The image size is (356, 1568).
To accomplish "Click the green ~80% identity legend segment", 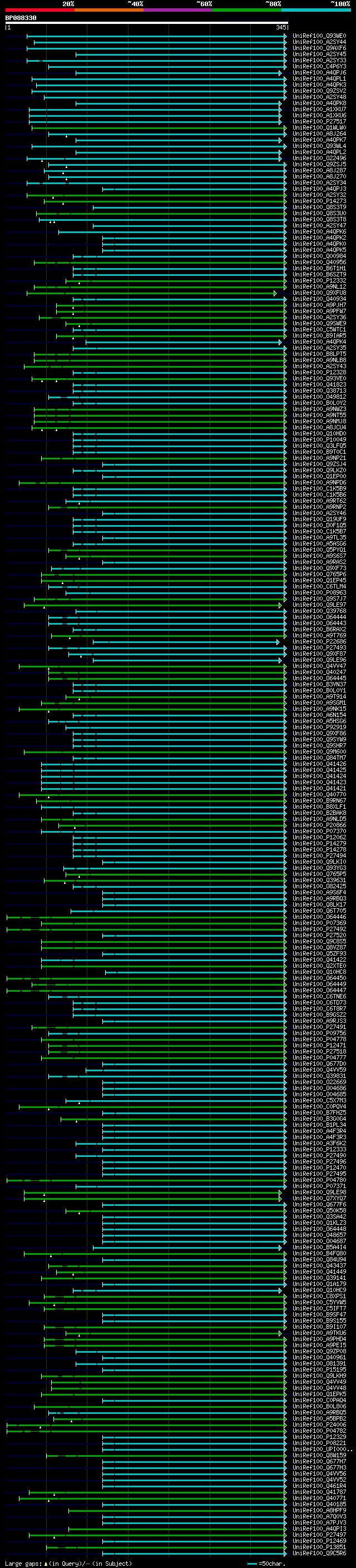I will coord(247,10).
